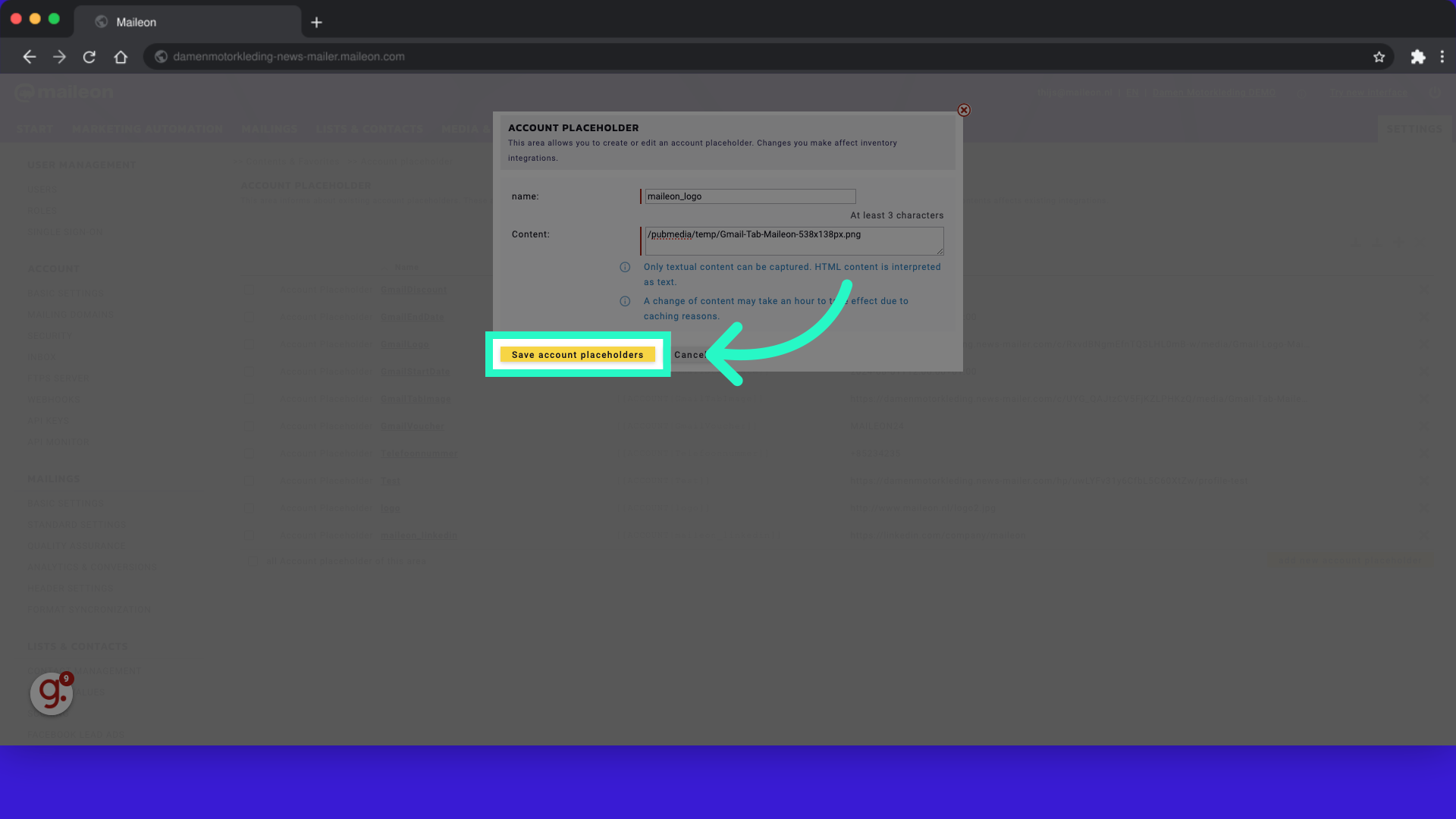Screen dimensions: 1456x819
Task: Open new browser tab with plus icon
Action: coord(316,22)
